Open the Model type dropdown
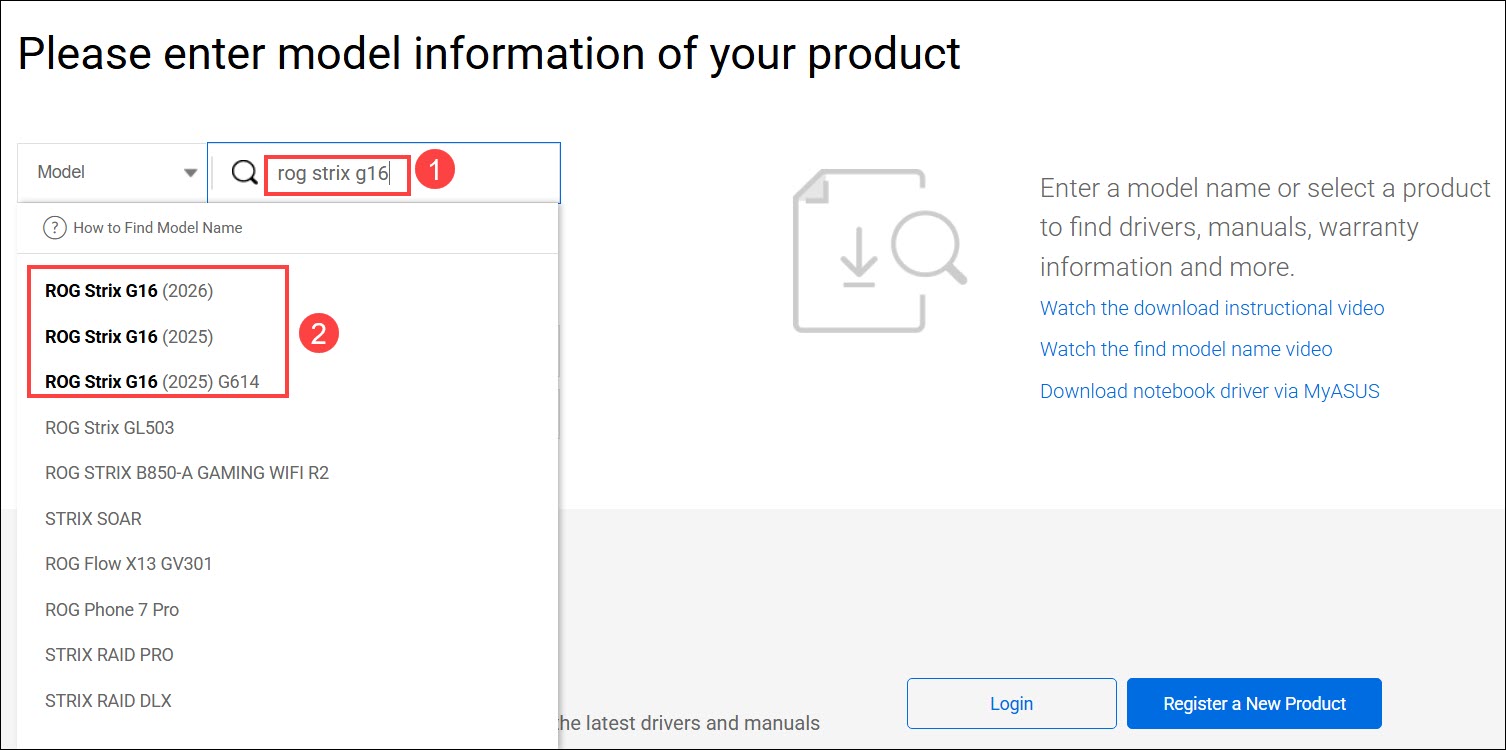 click(112, 172)
